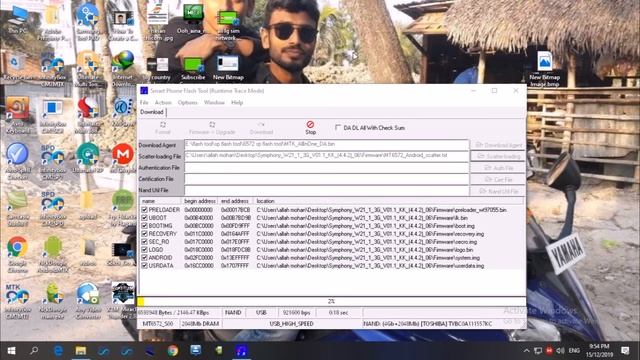
Task: Uncheck the LOGO partition checkbox
Action: (x=144, y=249)
